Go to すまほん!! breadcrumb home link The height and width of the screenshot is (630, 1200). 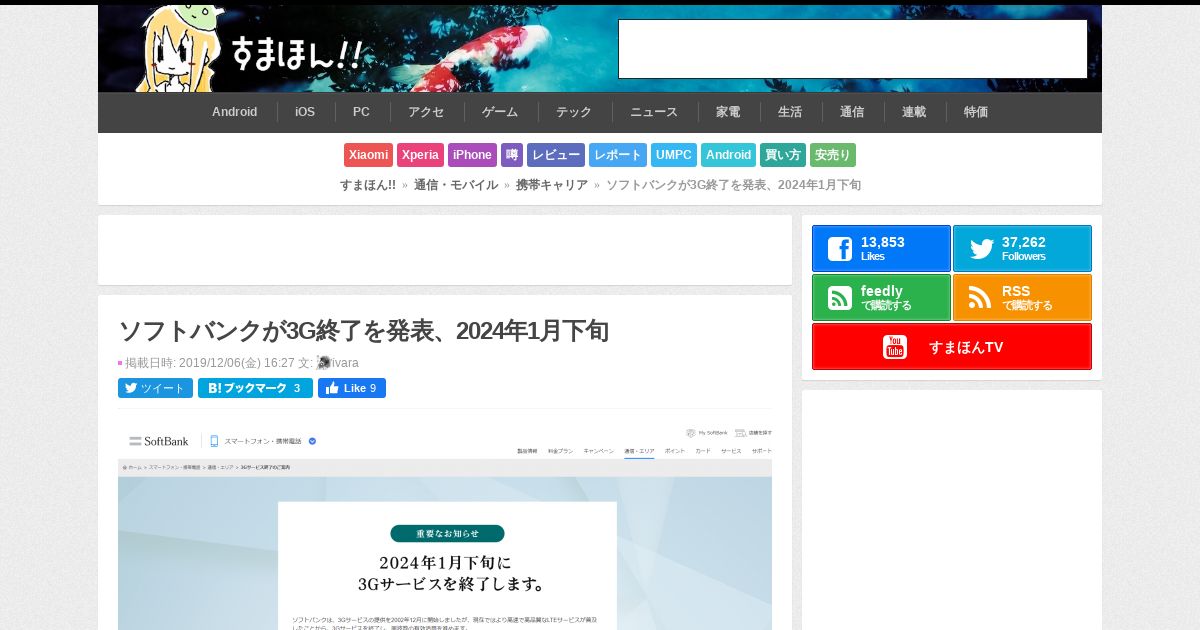[x=368, y=185]
